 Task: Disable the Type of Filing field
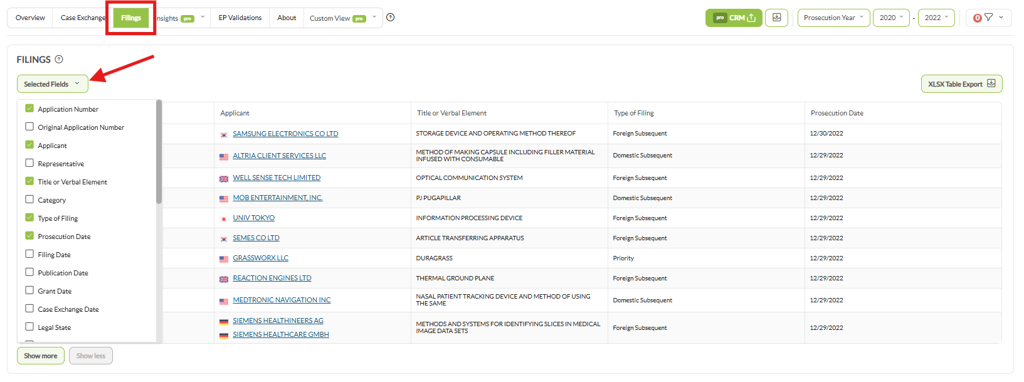pyautogui.click(x=29, y=218)
